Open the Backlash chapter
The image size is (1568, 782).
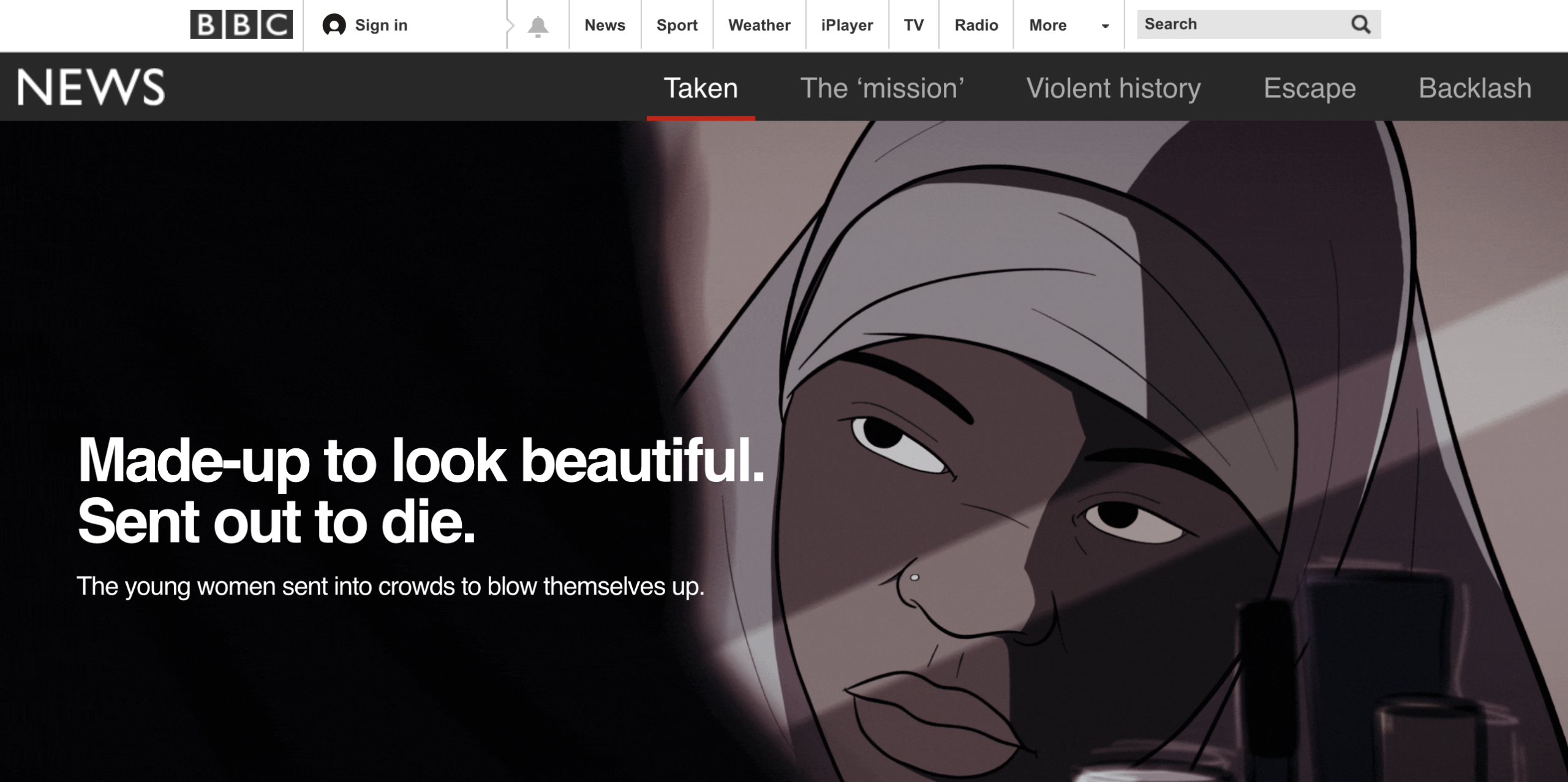pos(1474,88)
